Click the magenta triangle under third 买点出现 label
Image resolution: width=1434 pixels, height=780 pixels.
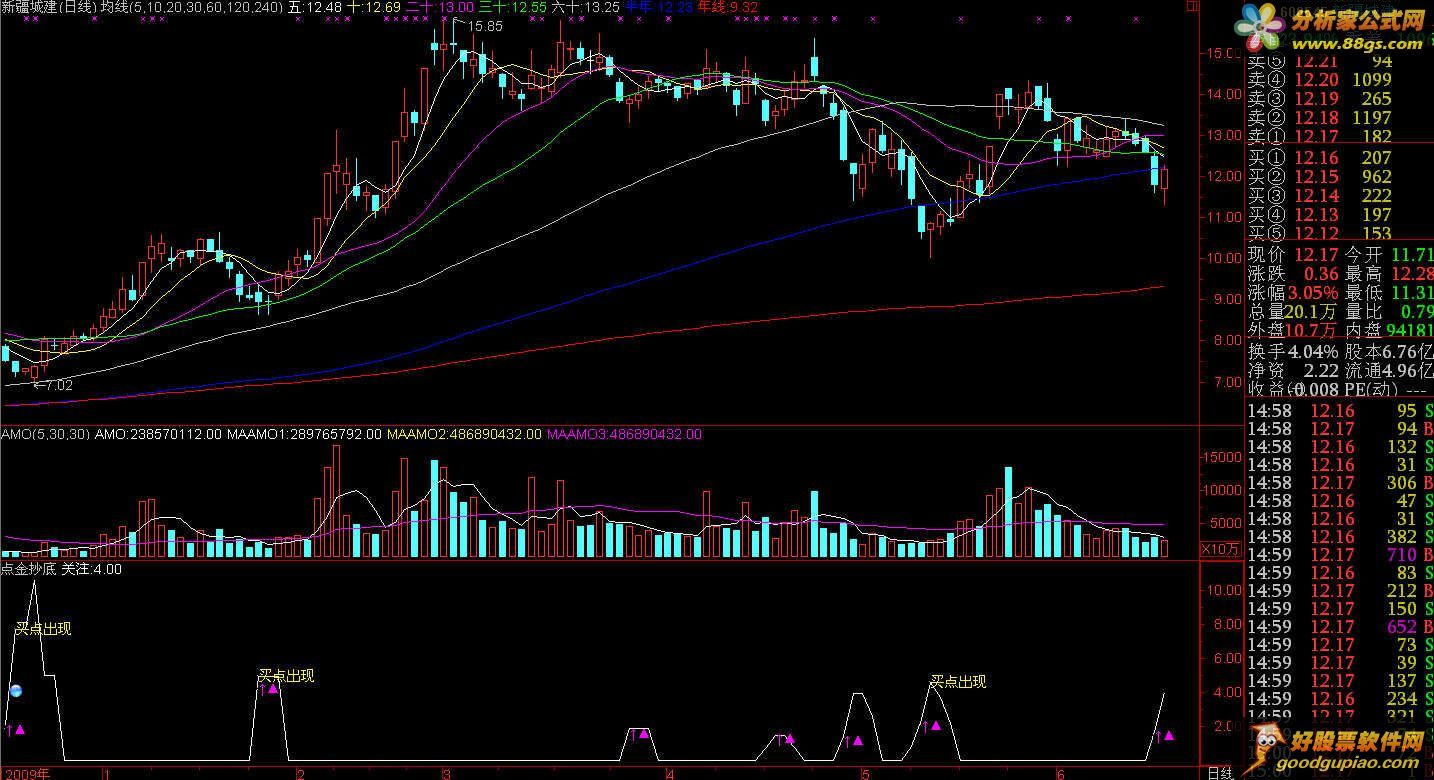pos(936,725)
